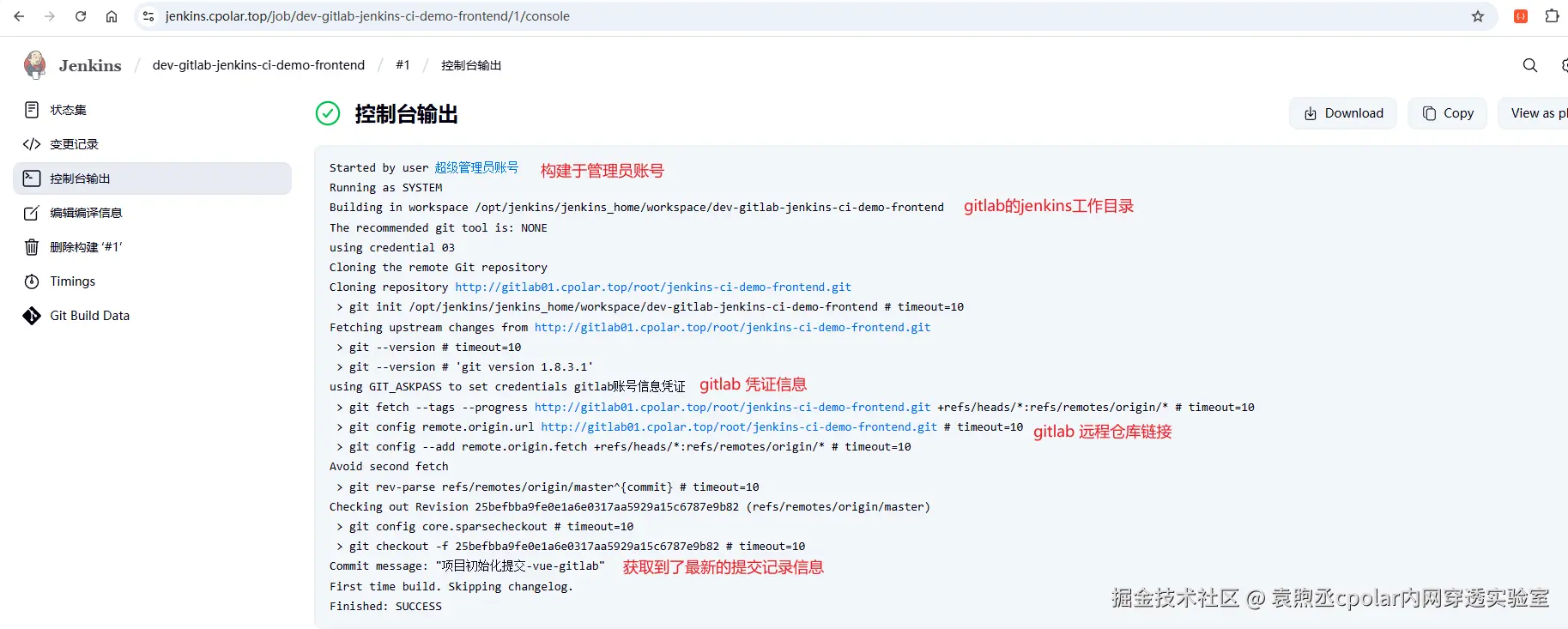This screenshot has width=1568, height=629.
Task: Bookmark this page with star icon
Action: click(1478, 16)
